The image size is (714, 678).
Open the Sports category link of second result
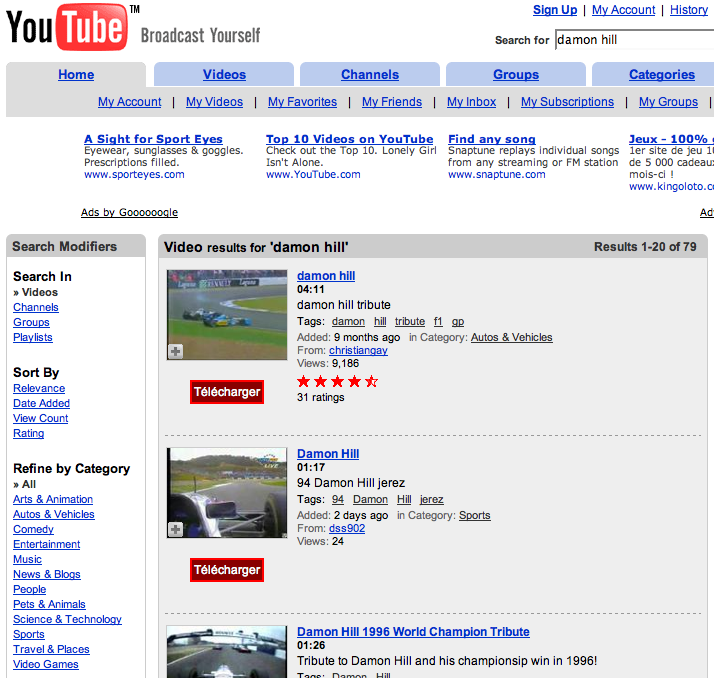click(474, 515)
